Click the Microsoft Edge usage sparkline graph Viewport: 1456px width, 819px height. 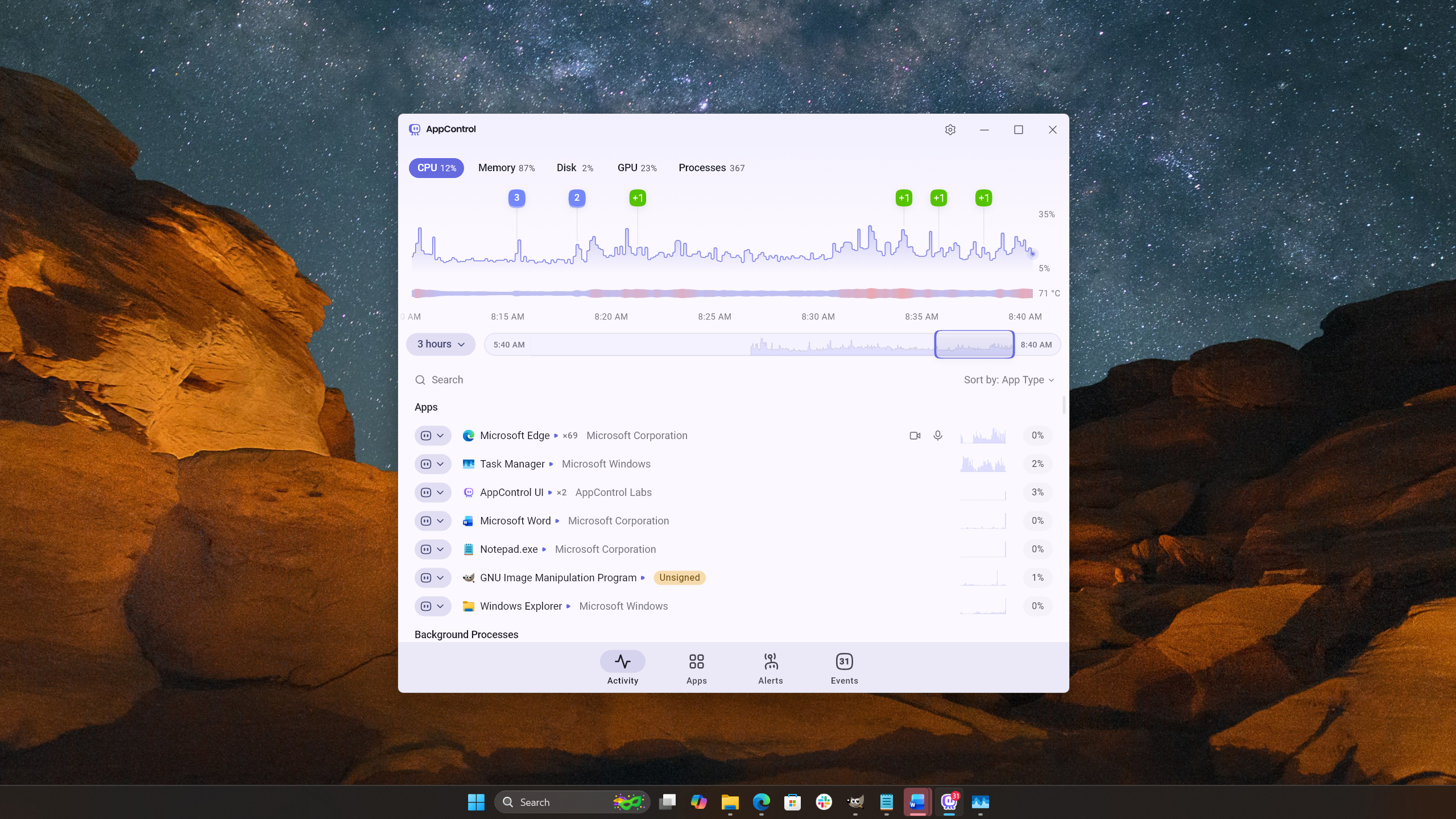tap(983, 435)
